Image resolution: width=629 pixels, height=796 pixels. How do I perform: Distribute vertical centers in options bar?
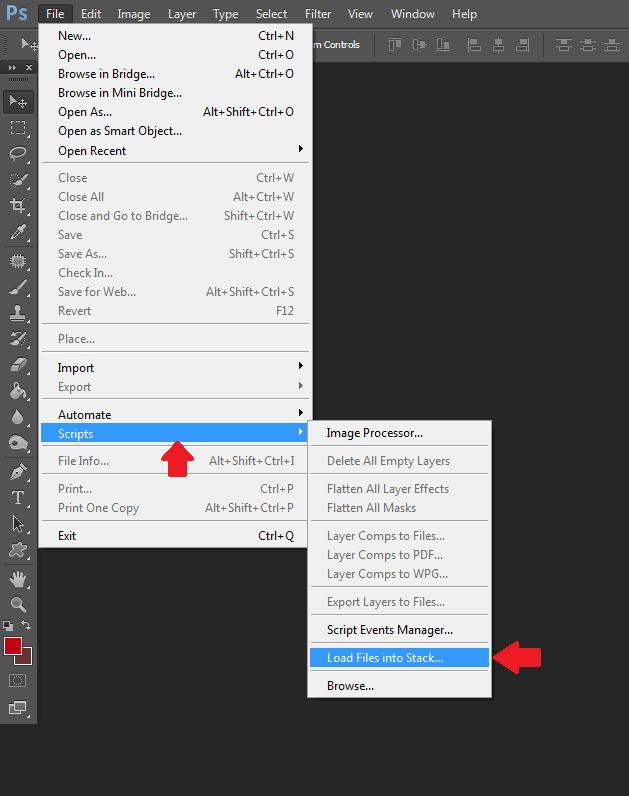click(x=588, y=45)
